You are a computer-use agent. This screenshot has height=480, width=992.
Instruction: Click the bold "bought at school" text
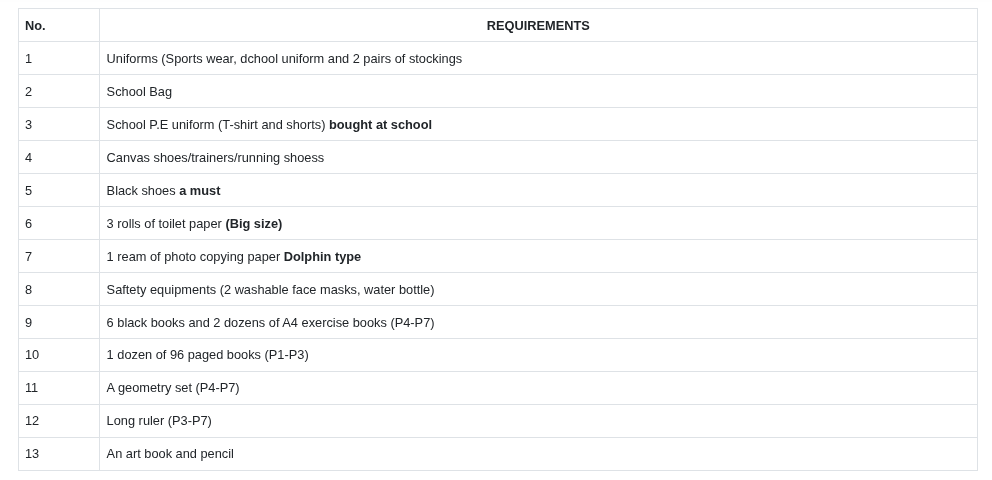[x=380, y=125]
